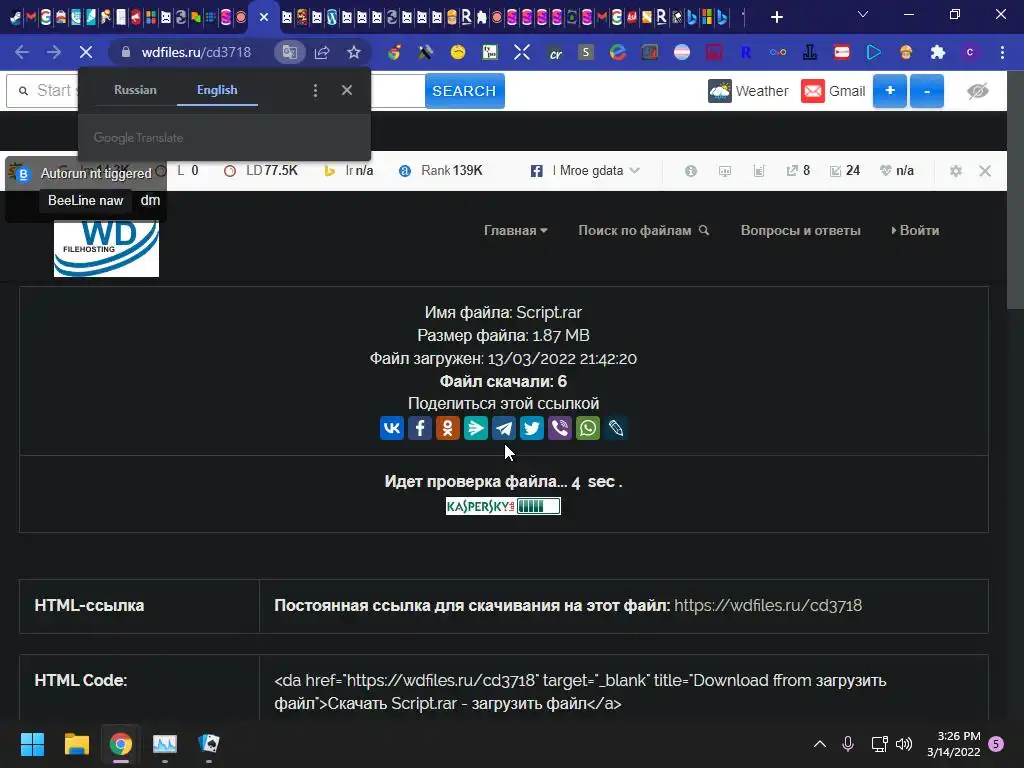Go back with browser back arrow
The width and height of the screenshot is (1024, 768).
(22, 52)
